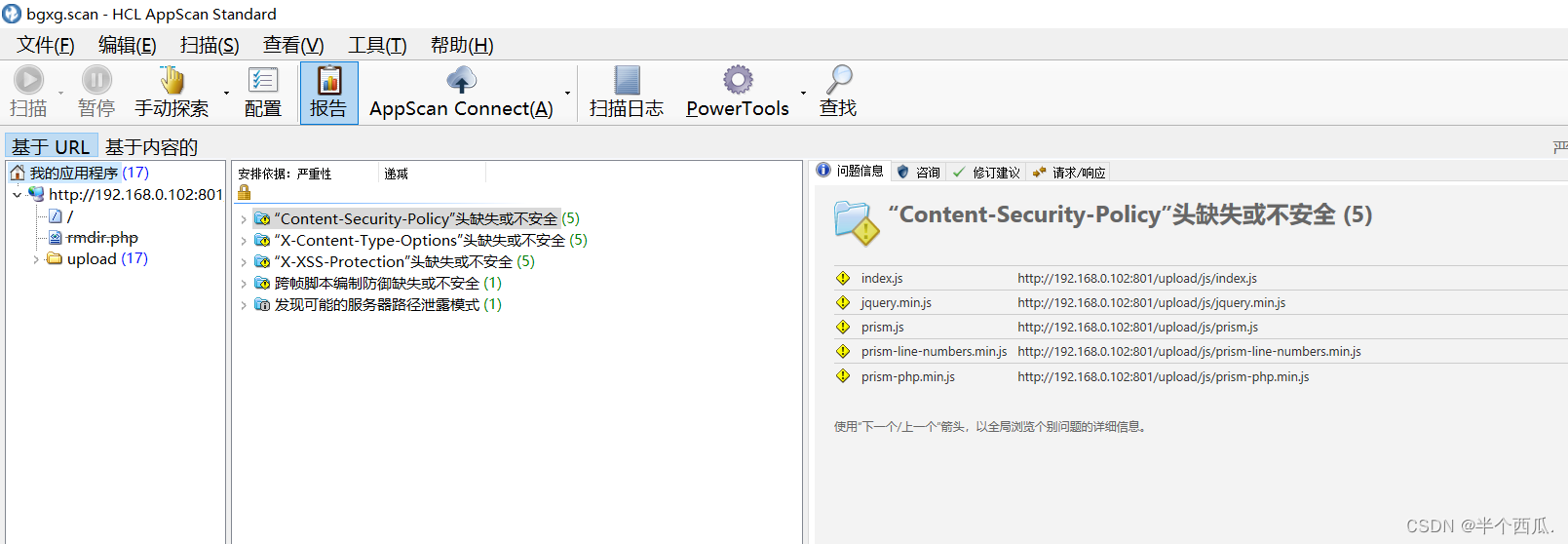The image size is (1568, 544).
Task: Open the Scan menu
Action: coord(210,45)
